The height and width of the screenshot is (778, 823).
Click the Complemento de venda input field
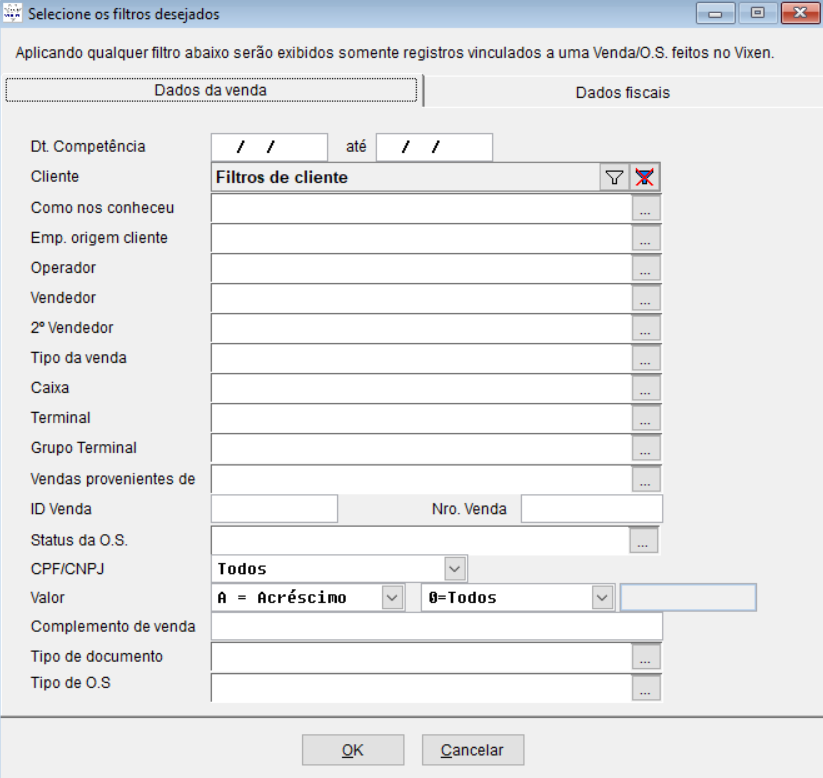[437, 626]
